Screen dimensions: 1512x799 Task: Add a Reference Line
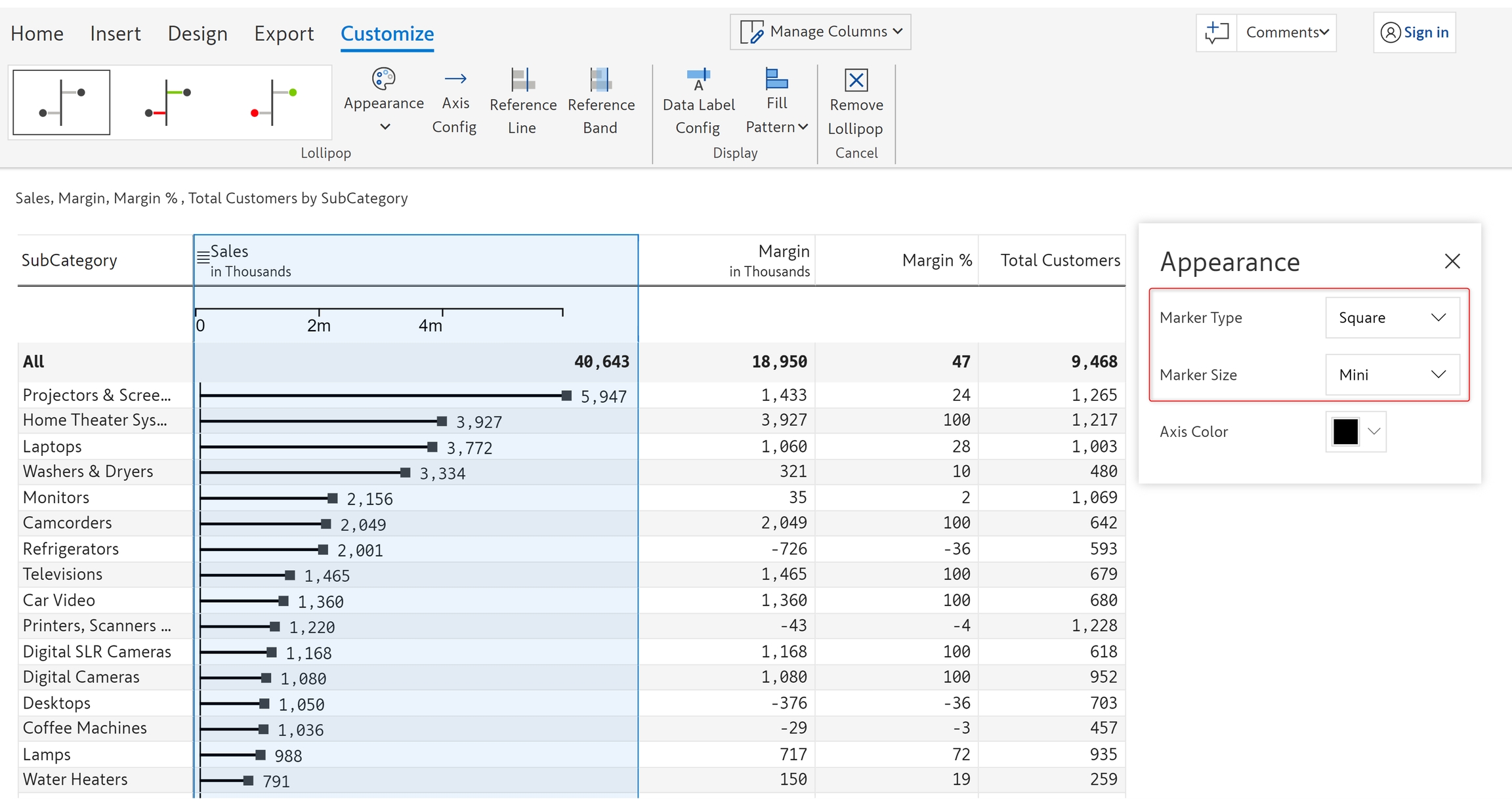pyautogui.click(x=522, y=102)
